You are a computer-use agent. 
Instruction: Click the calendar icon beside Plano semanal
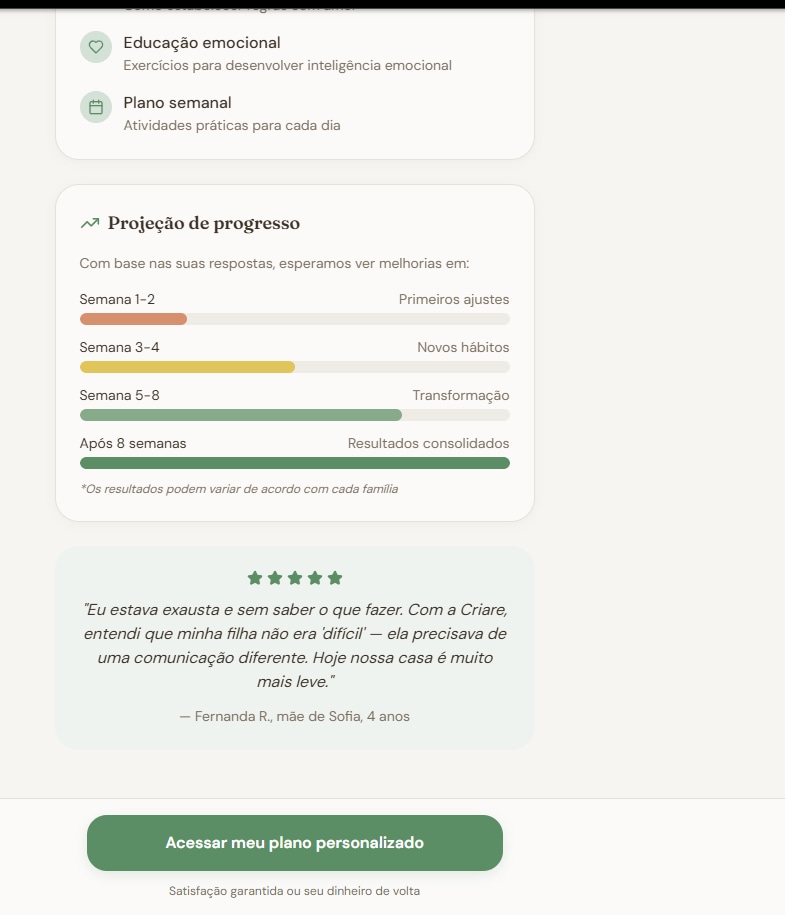point(96,107)
